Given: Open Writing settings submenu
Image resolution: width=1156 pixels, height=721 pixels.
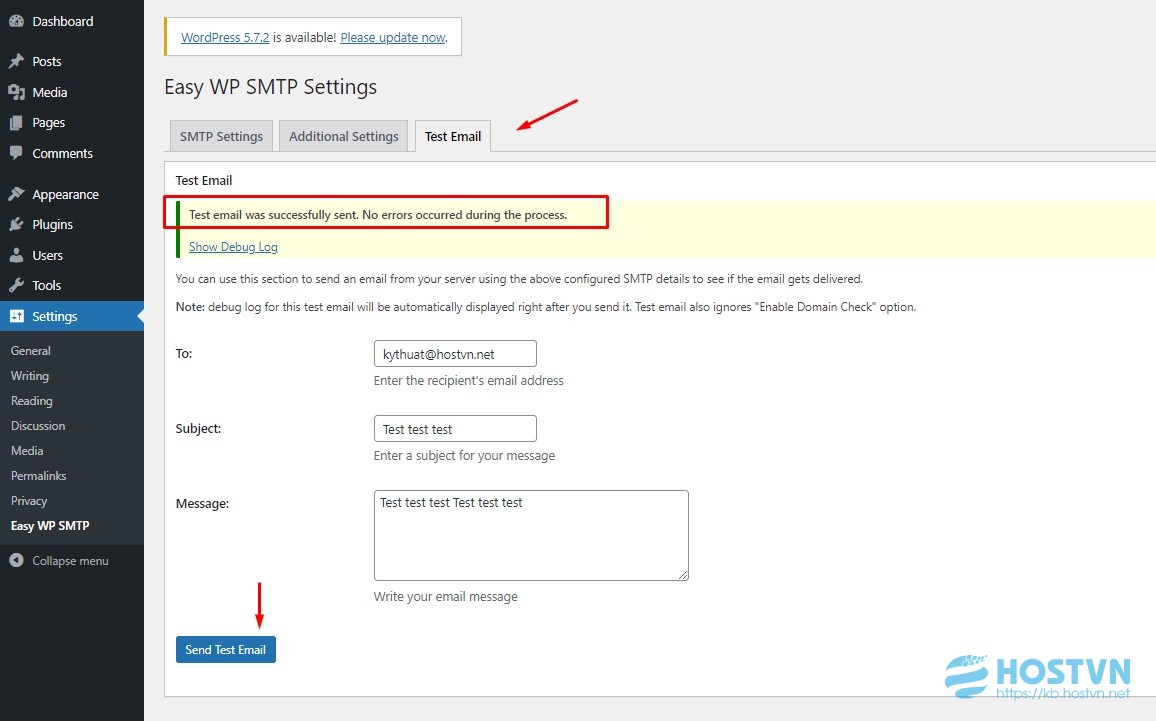Looking at the screenshot, I should [x=30, y=376].
